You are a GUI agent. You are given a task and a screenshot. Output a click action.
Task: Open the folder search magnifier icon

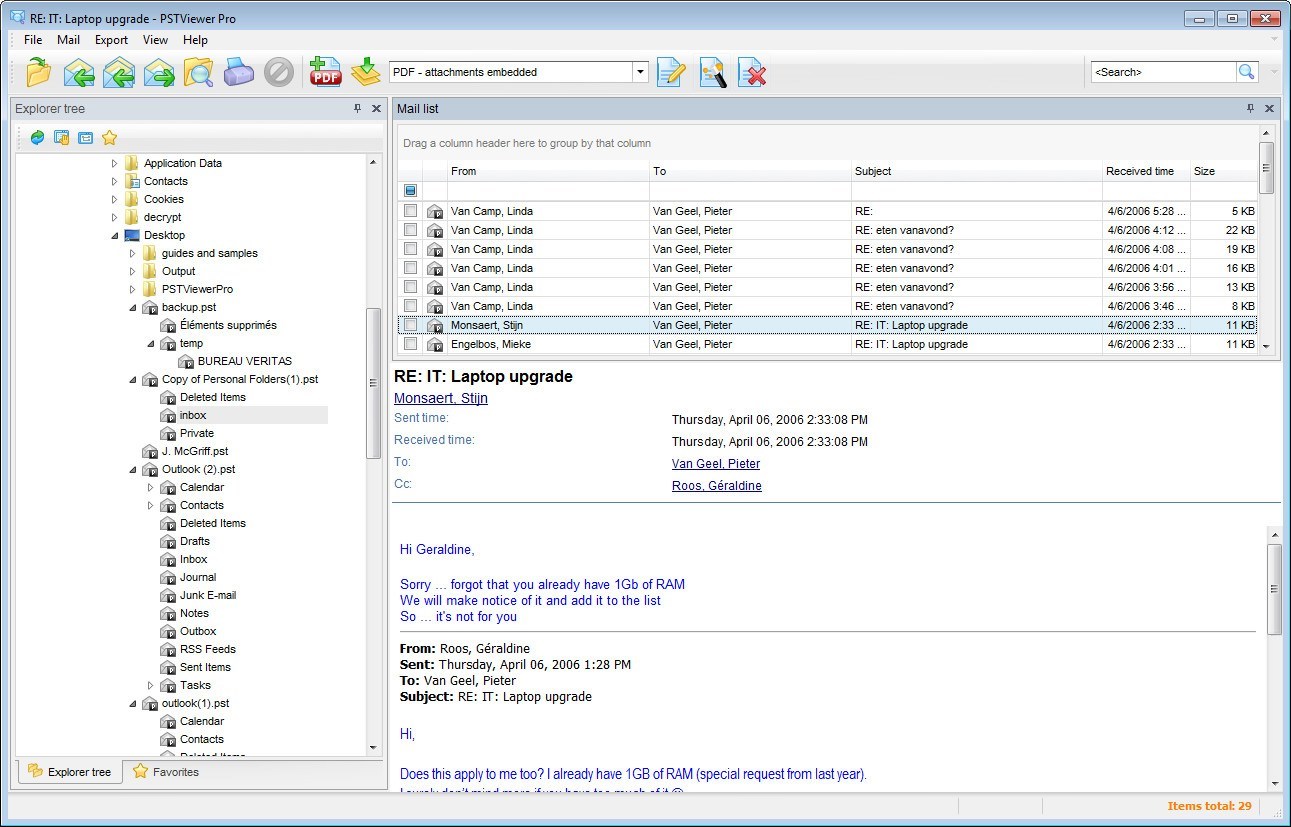[x=199, y=72]
